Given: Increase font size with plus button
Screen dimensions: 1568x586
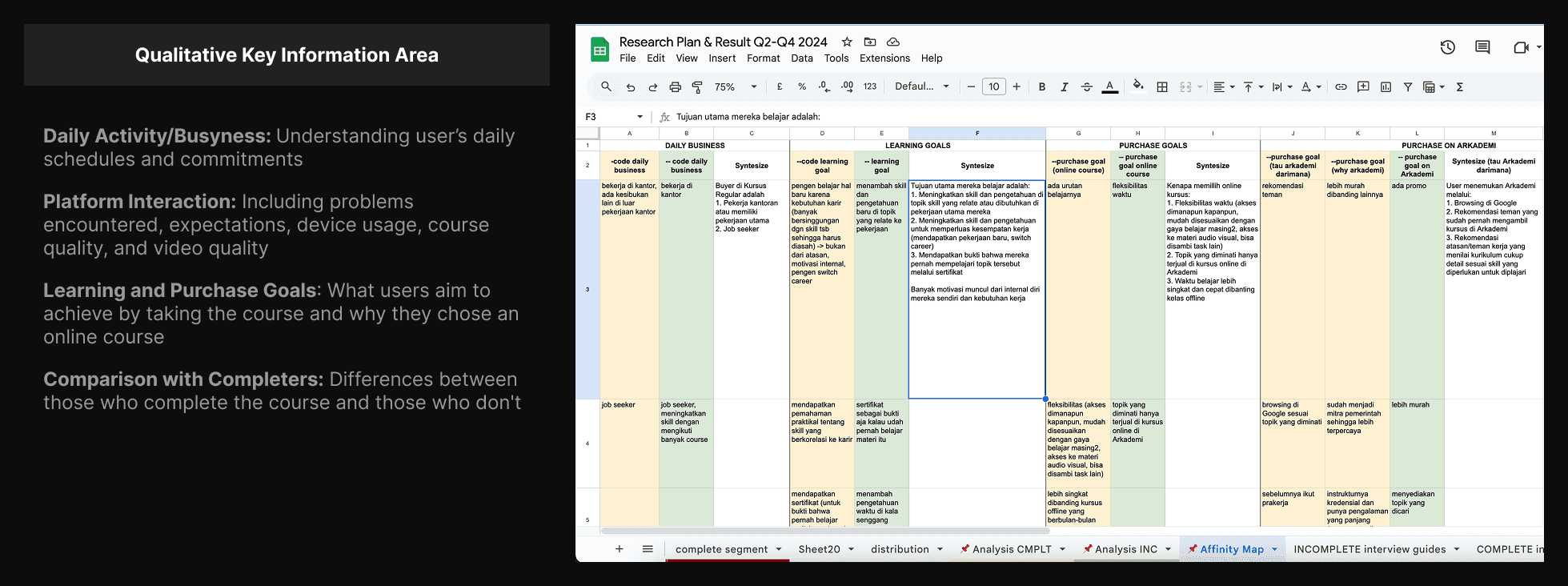Looking at the screenshot, I should pyautogui.click(x=1017, y=86).
